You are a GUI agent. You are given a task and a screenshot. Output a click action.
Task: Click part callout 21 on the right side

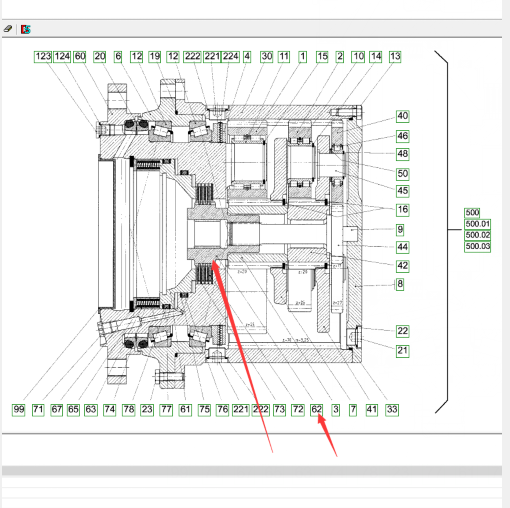click(403, 351)
